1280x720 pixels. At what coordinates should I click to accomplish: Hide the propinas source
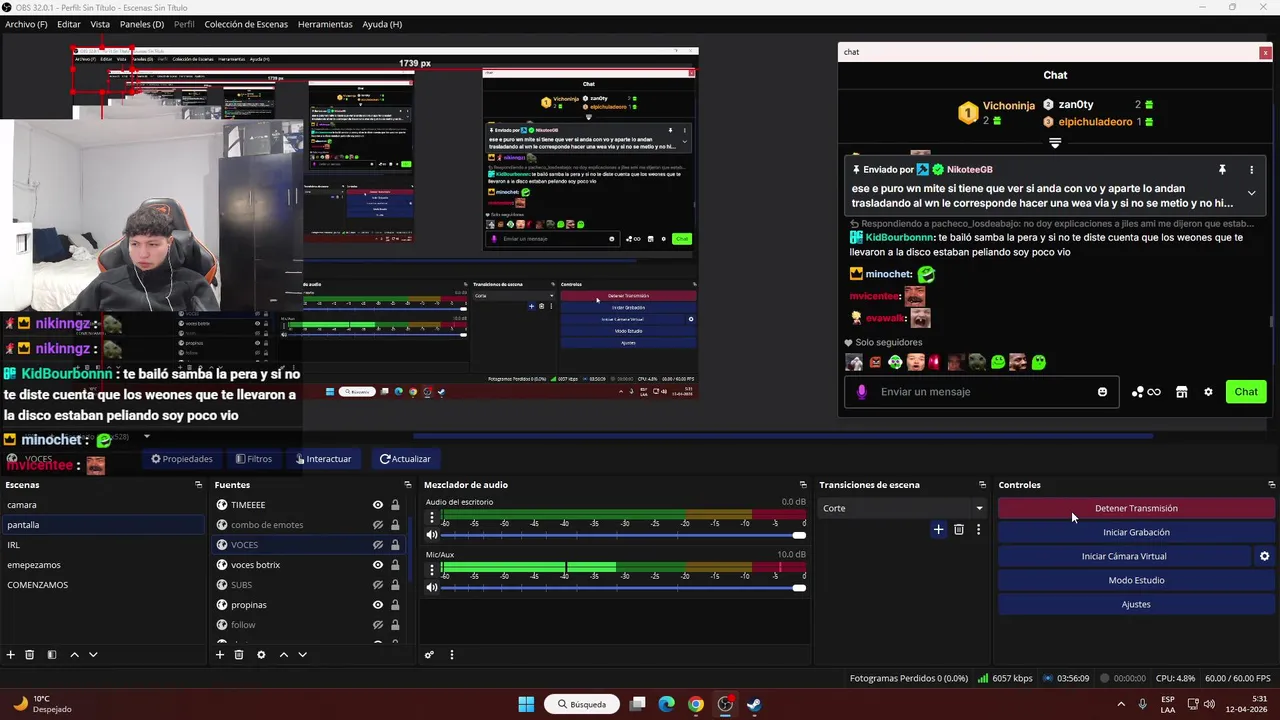point(378,605)
